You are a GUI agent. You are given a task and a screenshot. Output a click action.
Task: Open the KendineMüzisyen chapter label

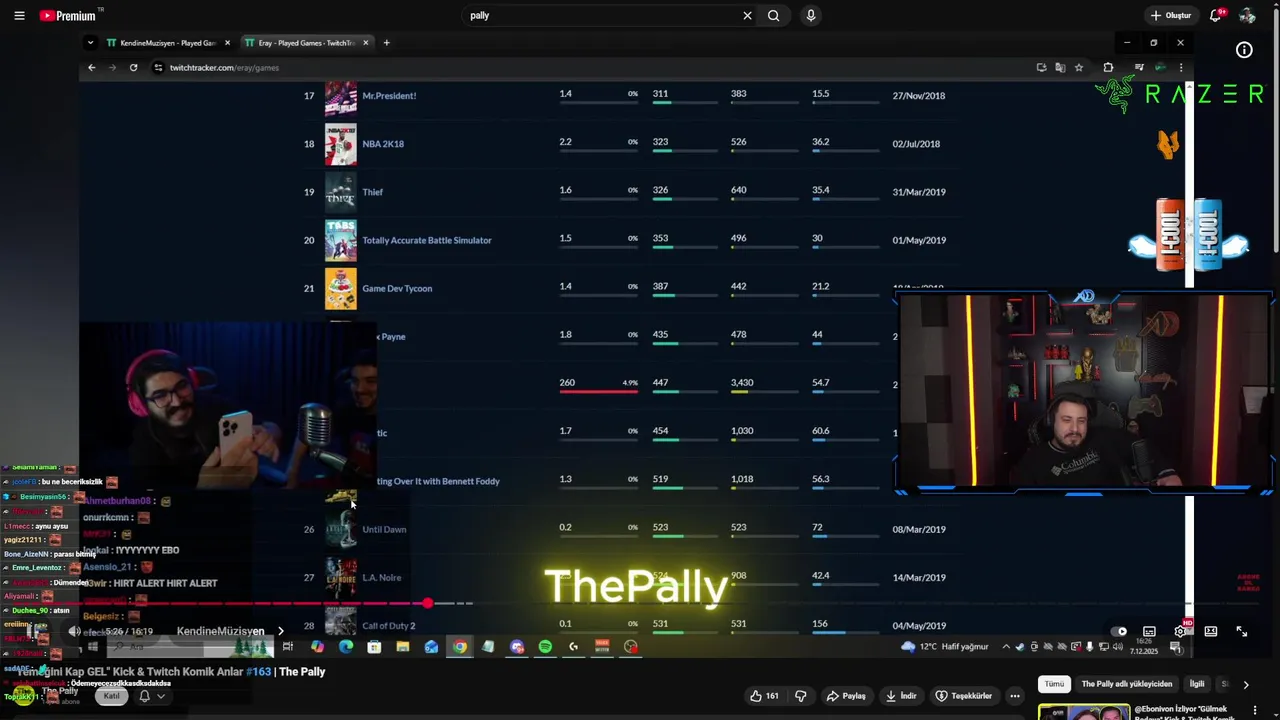(220, 631)
